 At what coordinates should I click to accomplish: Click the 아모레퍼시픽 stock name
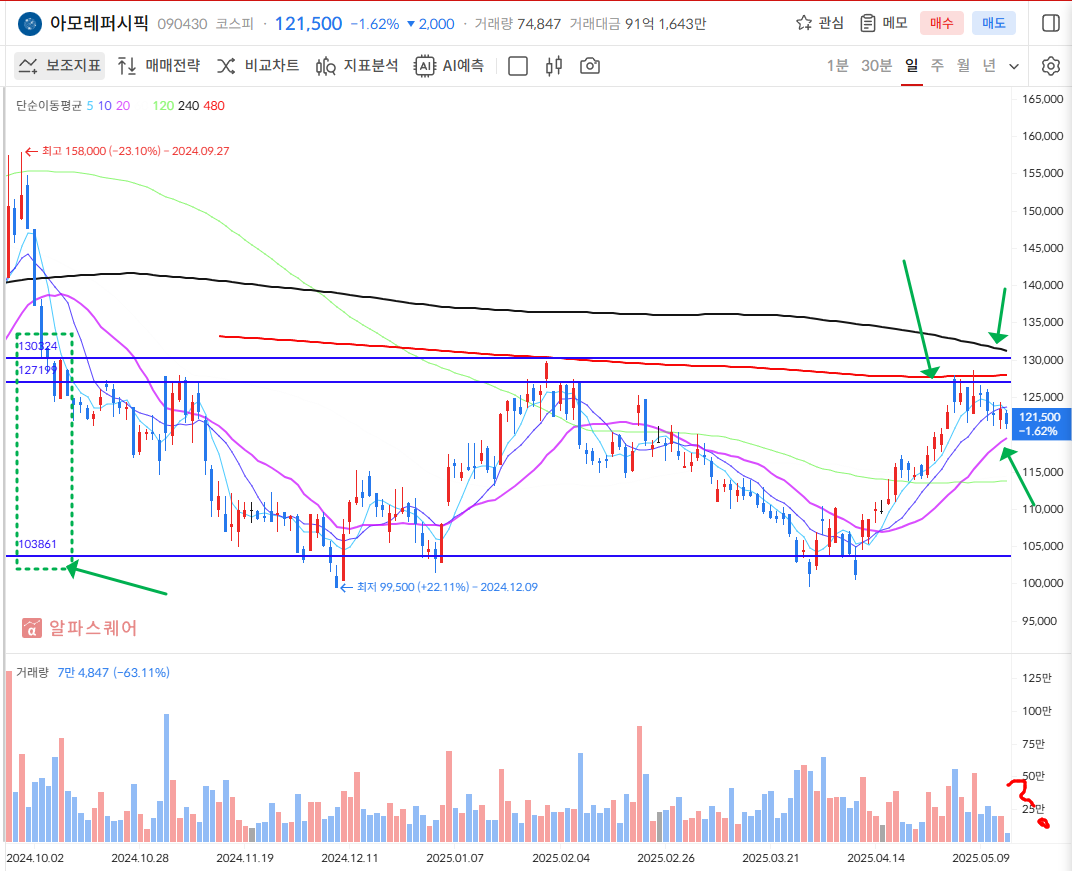tap(98, 23)
